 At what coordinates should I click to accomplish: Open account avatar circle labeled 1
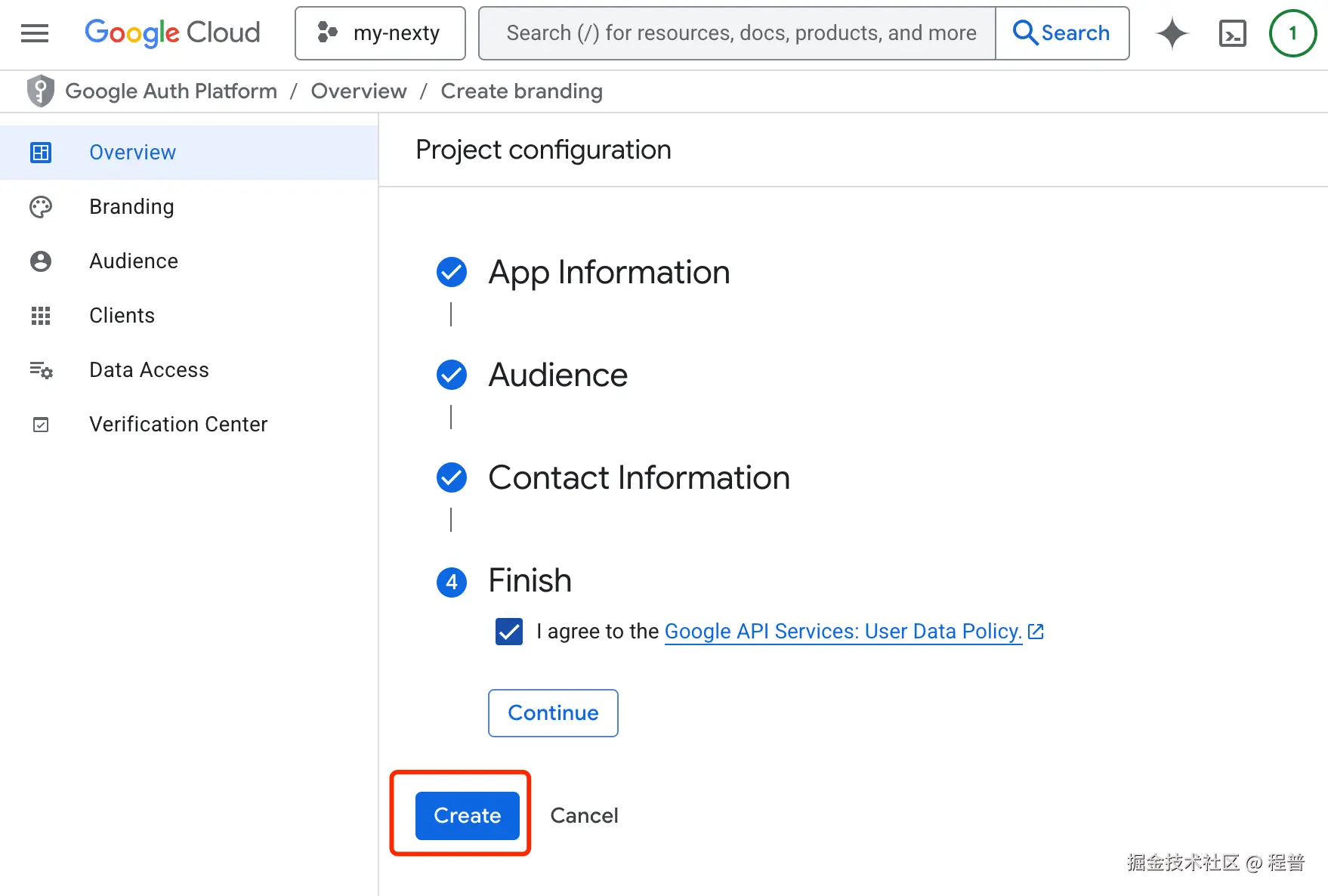1292,33
